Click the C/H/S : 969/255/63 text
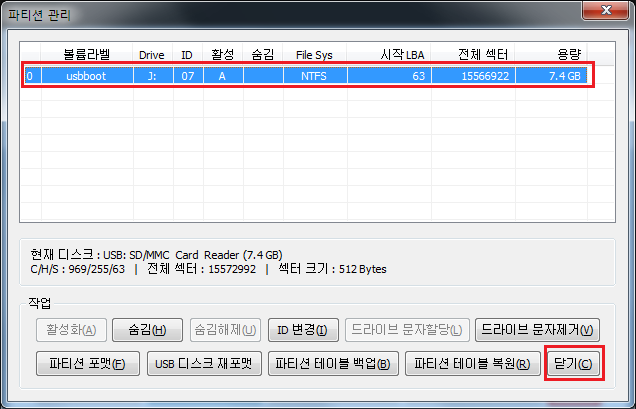 coord(77,269)
